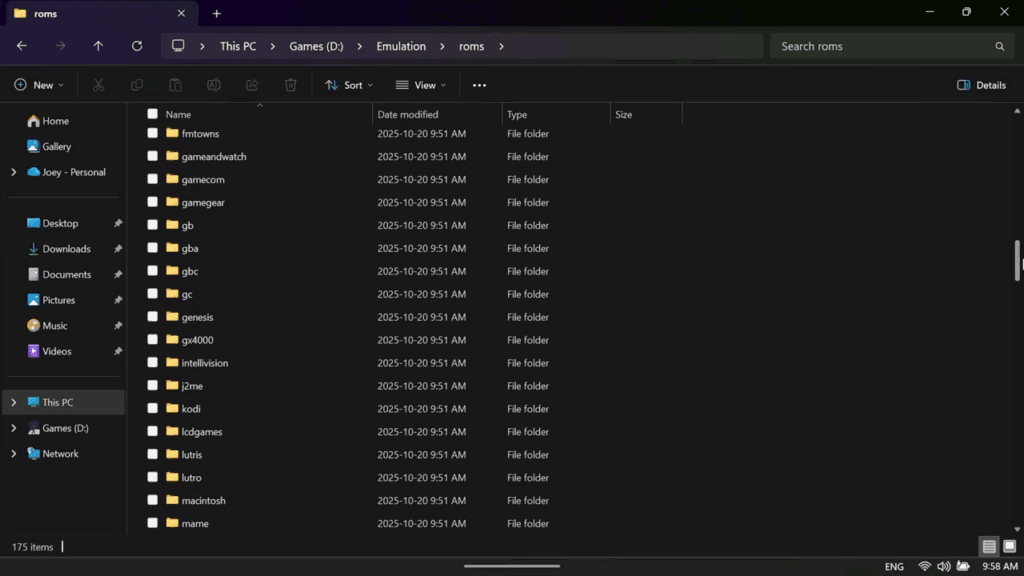Image resolution: width=1024 pixels, height=576 pixels.
Task: Select the Copy icon on the toolbar
Action: click(137, 85)
